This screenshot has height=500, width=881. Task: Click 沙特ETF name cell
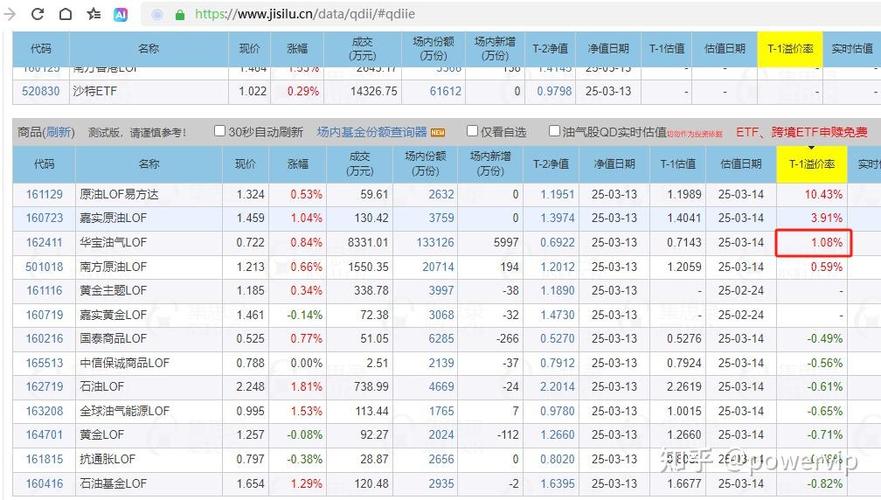149,91
